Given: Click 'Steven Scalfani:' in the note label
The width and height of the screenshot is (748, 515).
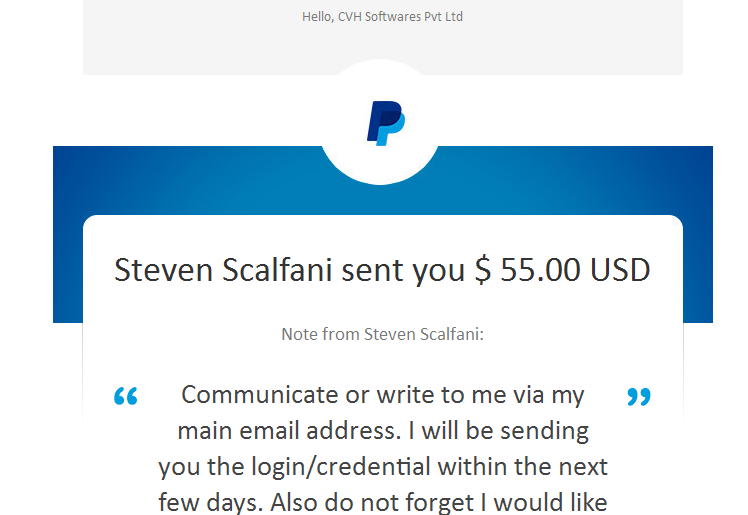Looking at the screenshot, I should tap(424, 334).
